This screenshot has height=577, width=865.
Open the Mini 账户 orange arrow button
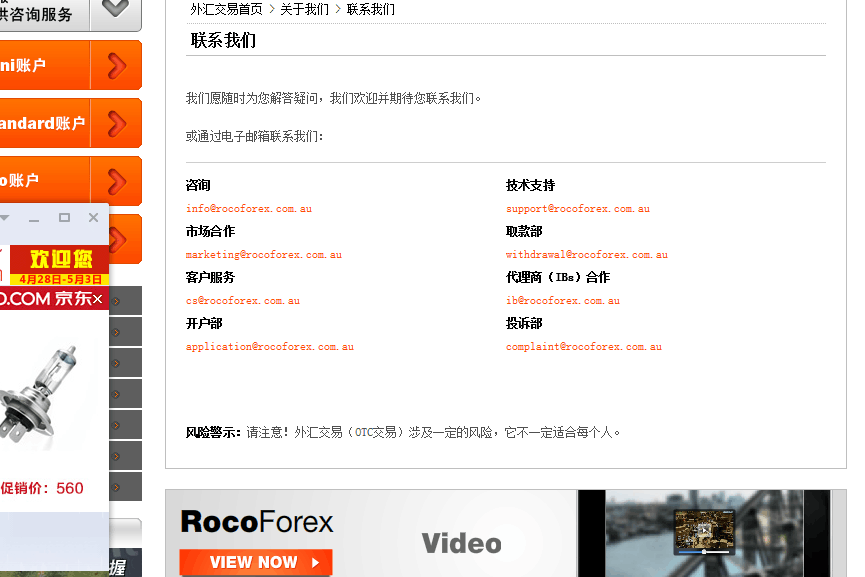[x=116, y=66]
